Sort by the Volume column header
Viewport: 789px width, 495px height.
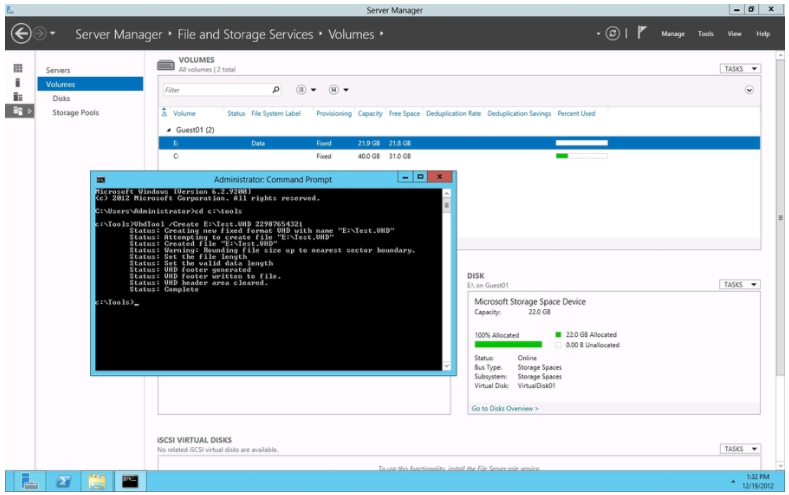[184, 114]
